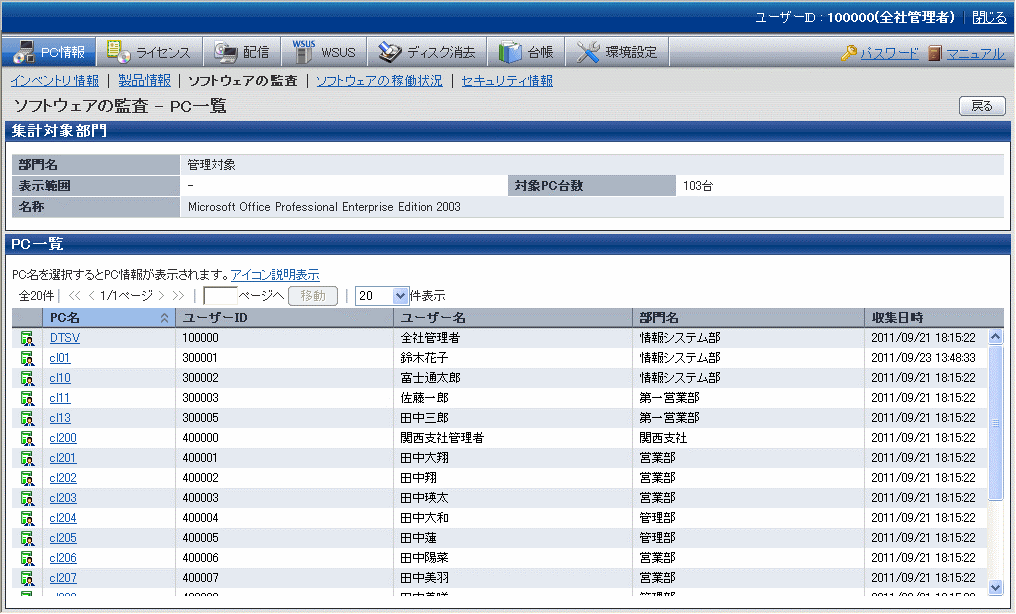Open the ディスク消去 tab
Image resolution: width=1016 pixels, height=614 pixels.
pyautogui.click(x=428, y=52)
